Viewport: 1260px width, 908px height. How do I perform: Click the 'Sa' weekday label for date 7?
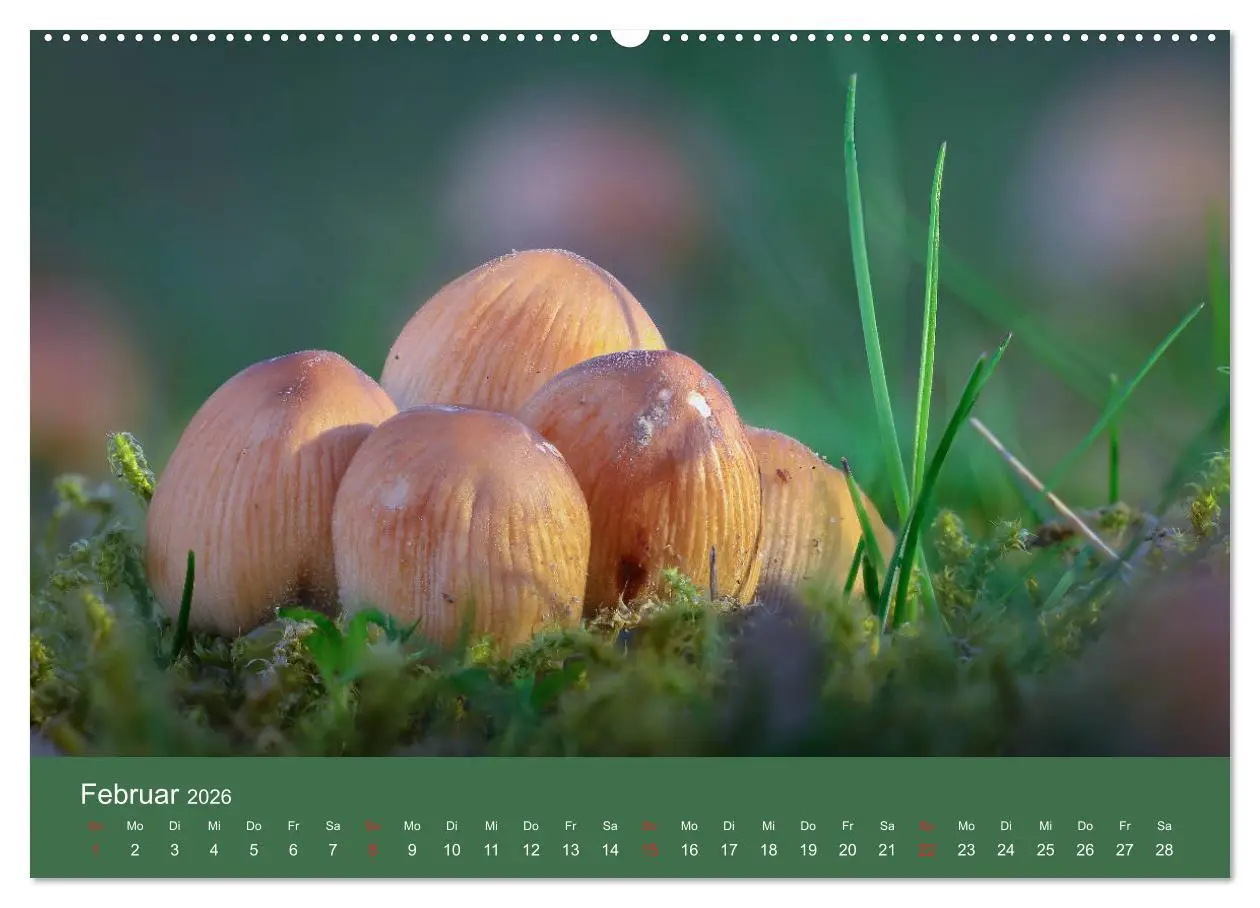pos(333,826)
